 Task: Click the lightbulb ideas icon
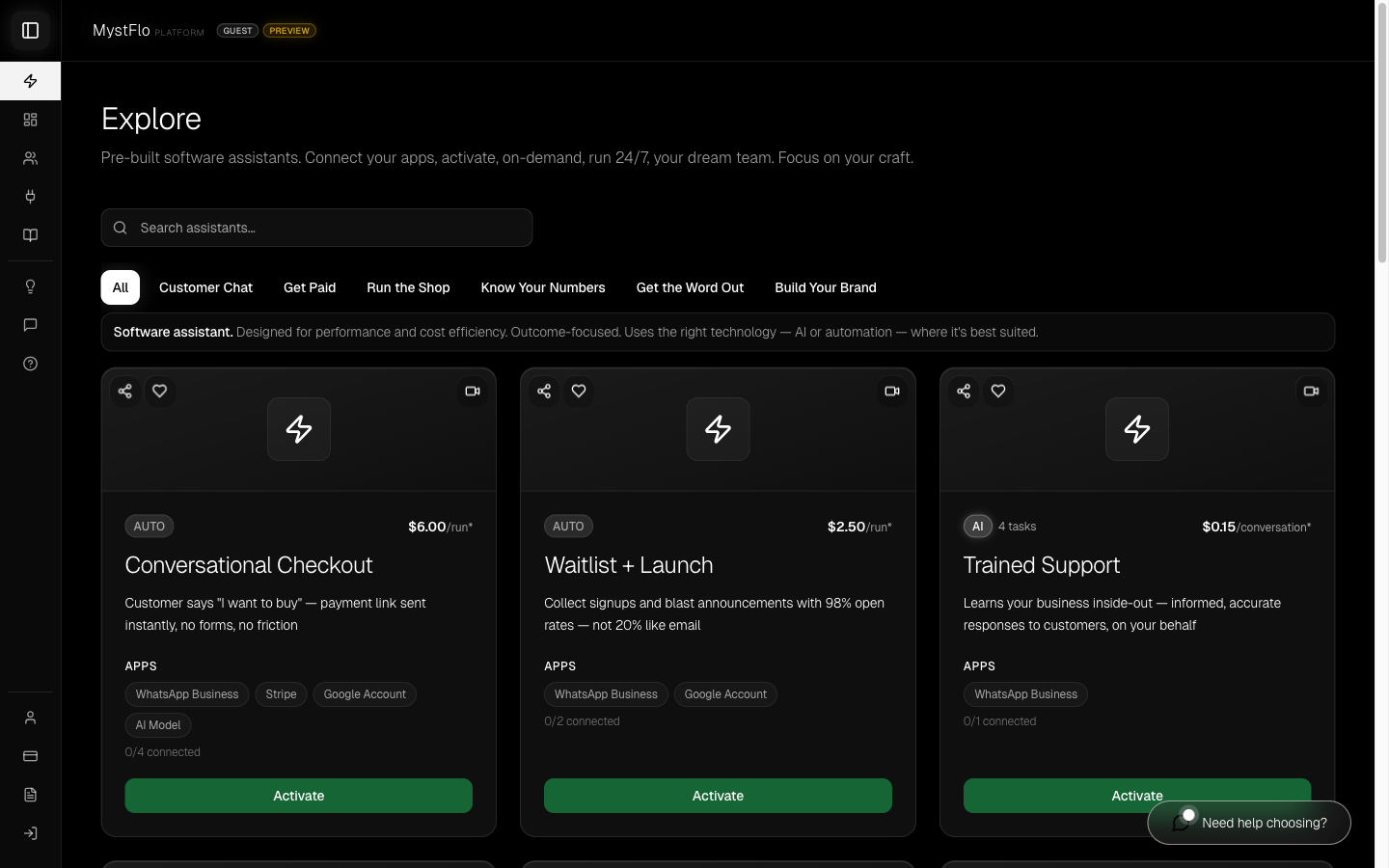point(30,286)
